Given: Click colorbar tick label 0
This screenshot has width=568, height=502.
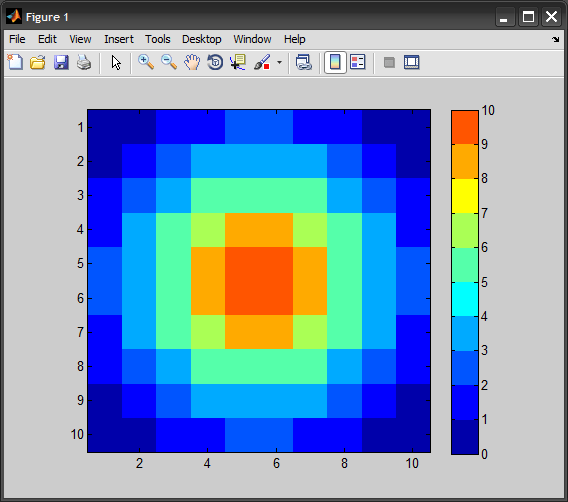Looking at the screenshot, I should (x=484, y=454).
